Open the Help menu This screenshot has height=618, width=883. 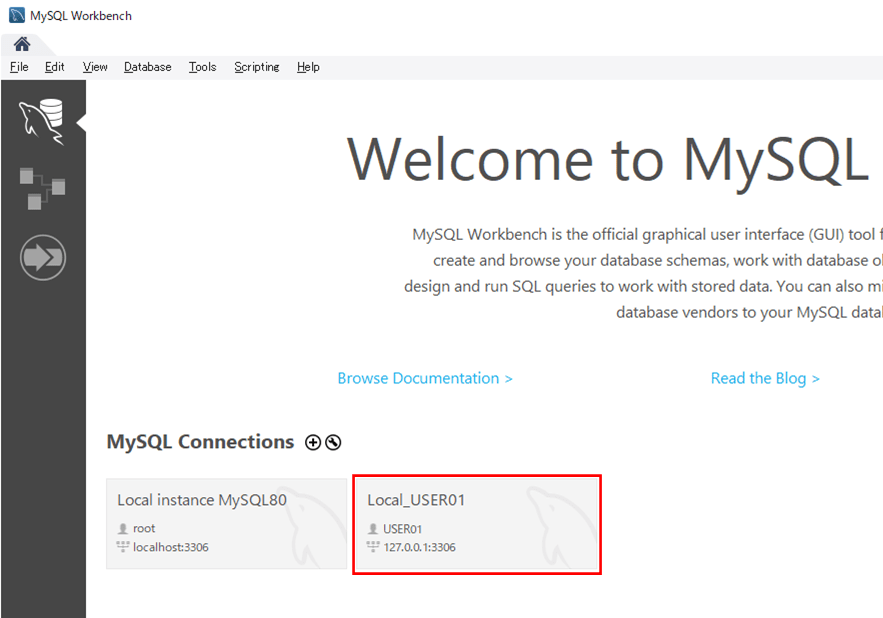coord(308,67)
